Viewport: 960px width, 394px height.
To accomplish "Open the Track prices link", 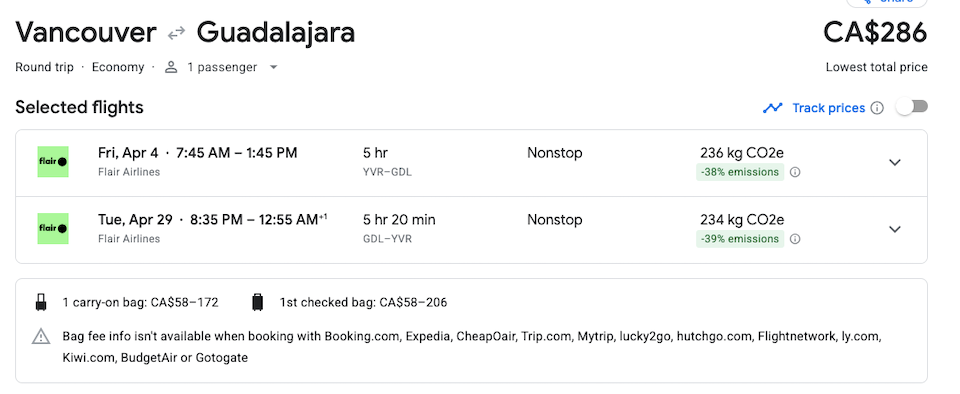I will [x=828, y=108].
